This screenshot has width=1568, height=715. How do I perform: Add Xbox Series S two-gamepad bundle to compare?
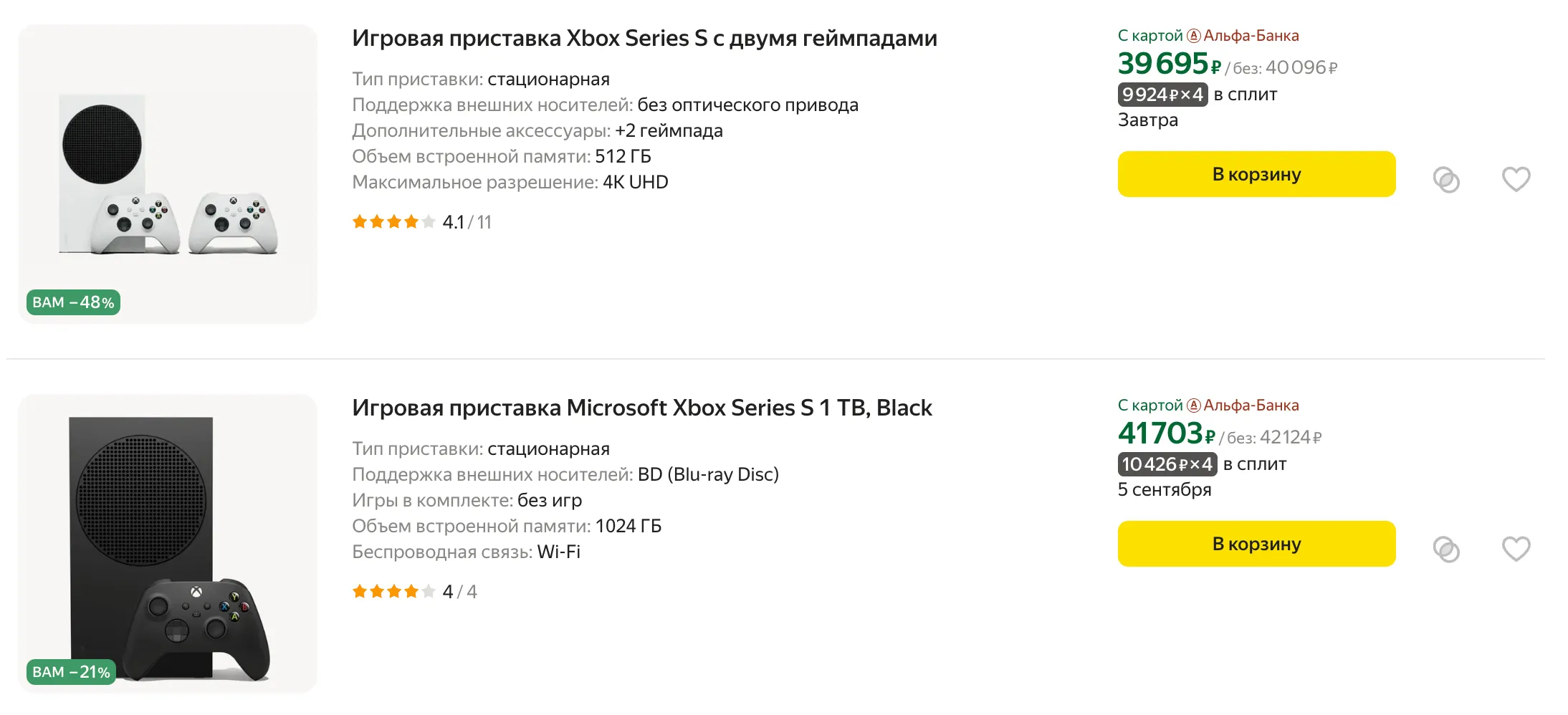pyautogui.click(x=1446, y=180)
